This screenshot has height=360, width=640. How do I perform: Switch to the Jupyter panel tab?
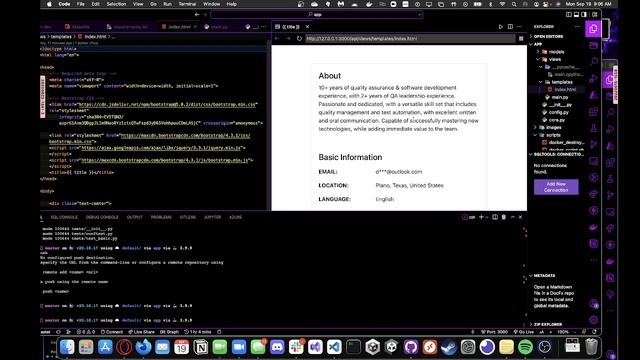pos(213,217)
